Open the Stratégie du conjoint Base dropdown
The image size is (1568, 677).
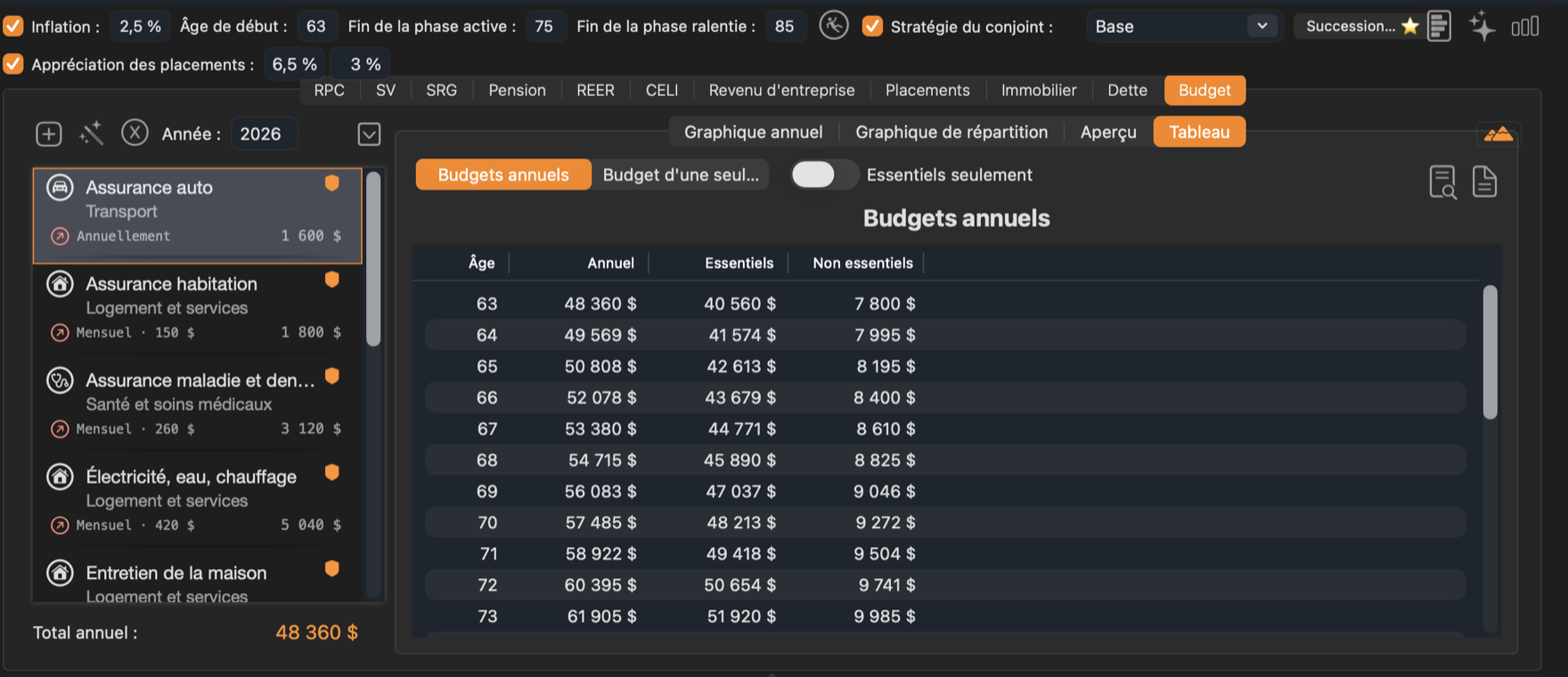click(1184, 26)
